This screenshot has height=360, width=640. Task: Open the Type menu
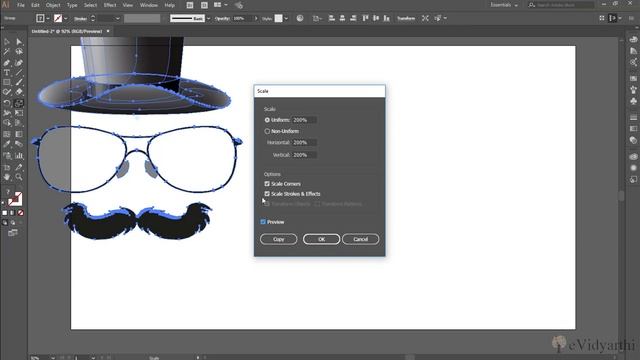(72, 5)
